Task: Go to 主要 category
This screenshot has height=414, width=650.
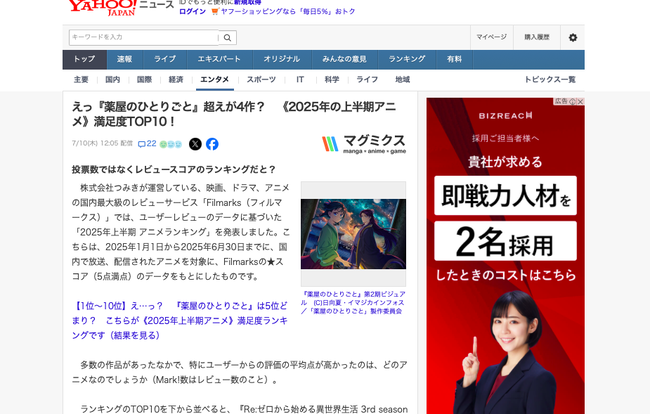Action: click(x=81, y=80)
